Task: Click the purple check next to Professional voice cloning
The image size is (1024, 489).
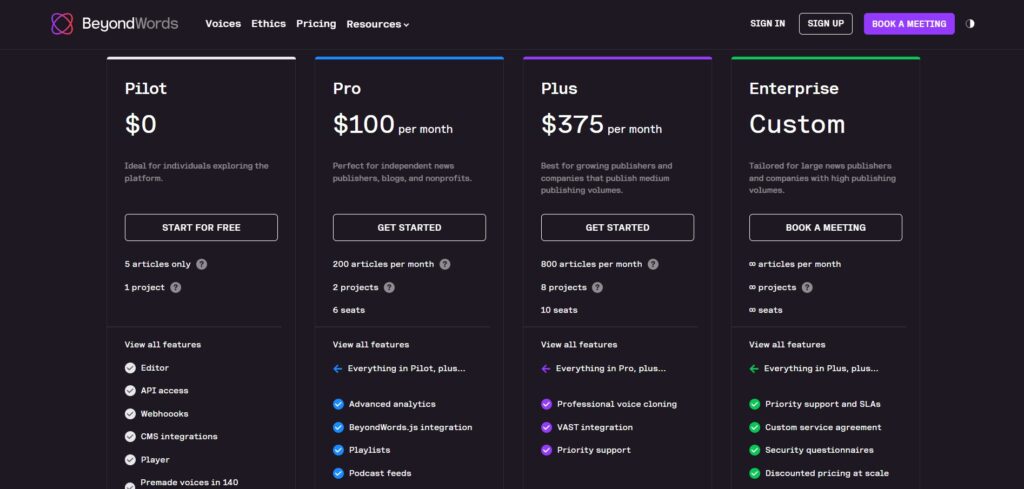Action: point(547,404)
